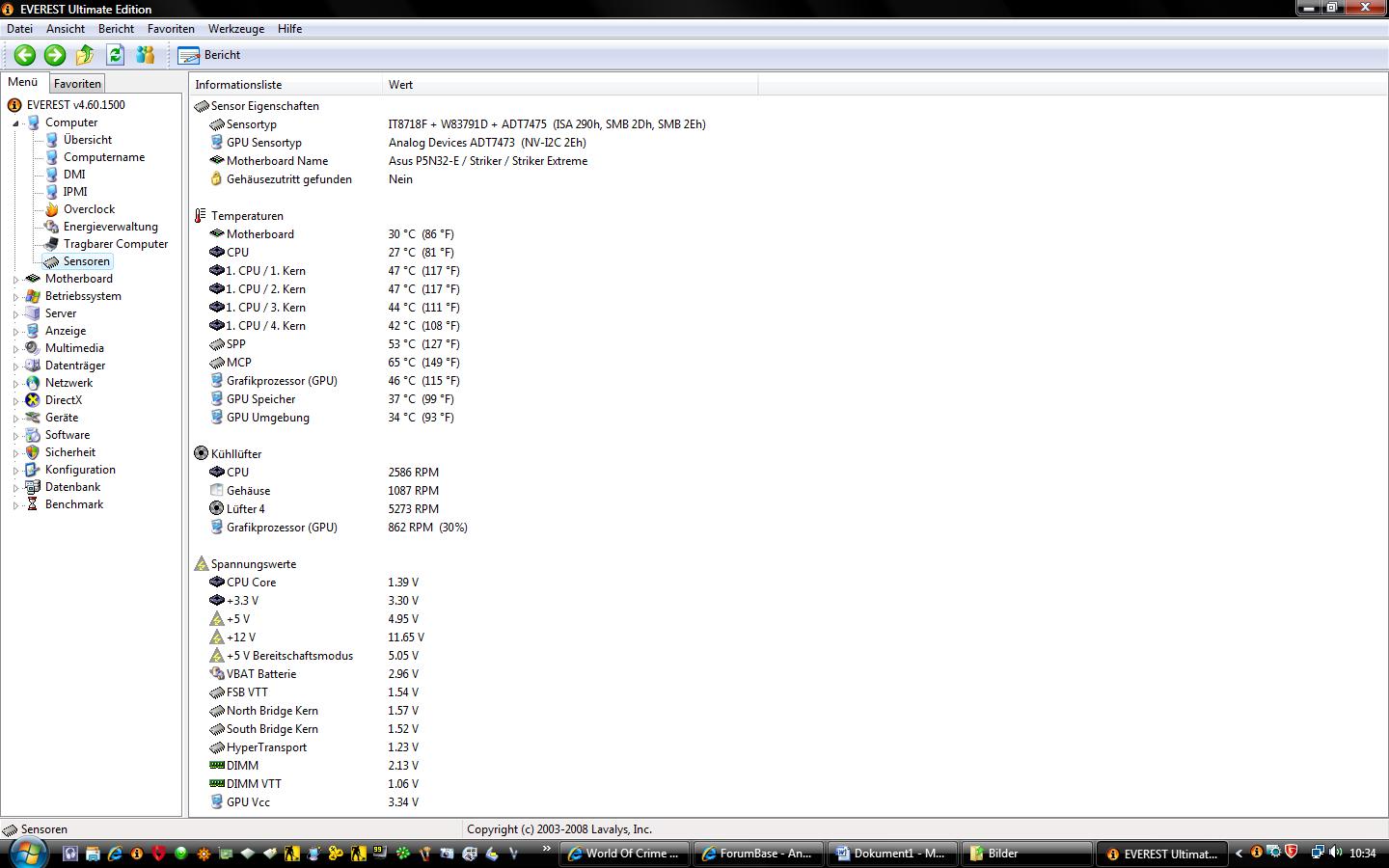Expand the Server tree node
This screenshot has width=1389, height=868.
[15, 314]
